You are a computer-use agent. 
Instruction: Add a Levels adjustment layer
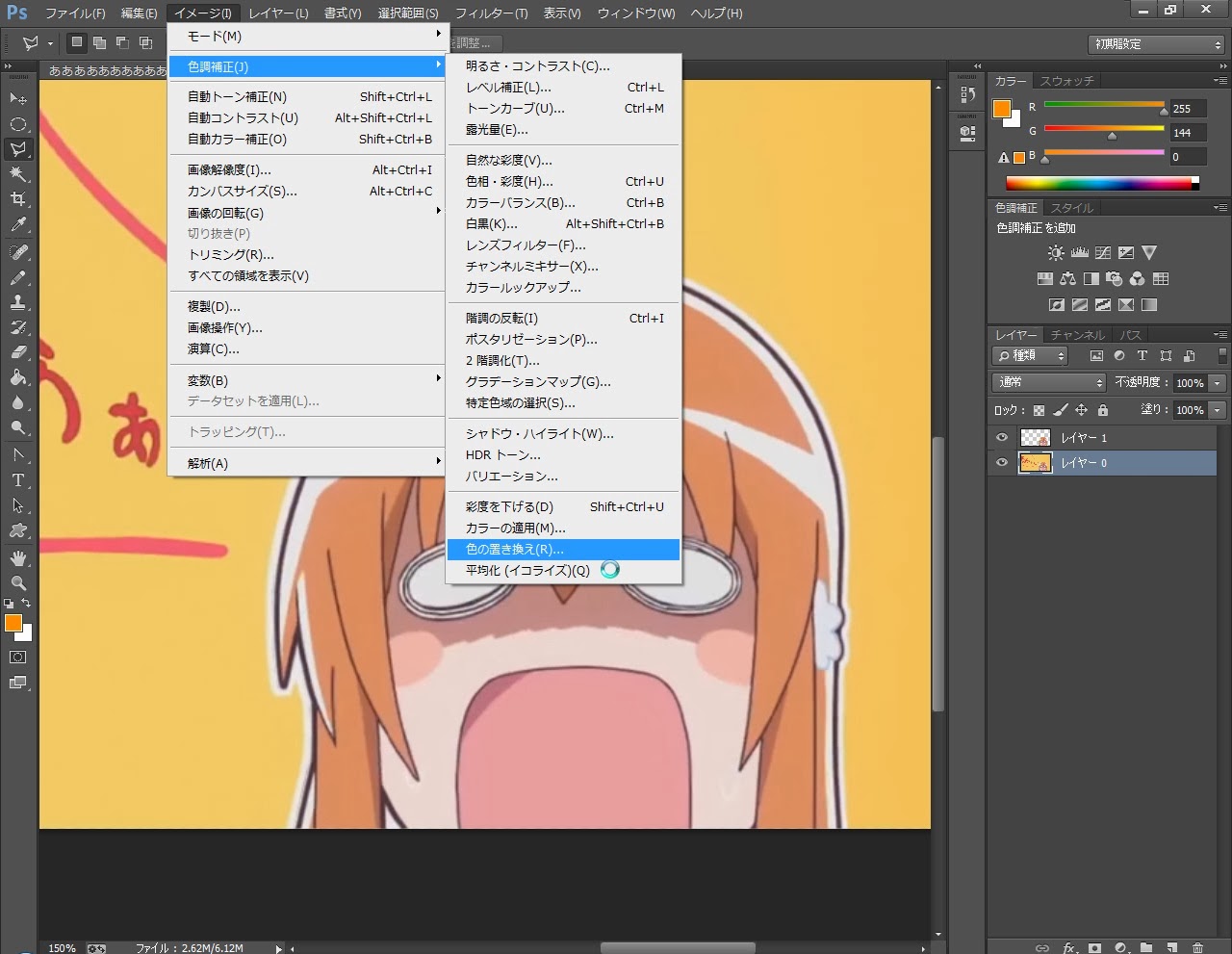coord(1079,253)
